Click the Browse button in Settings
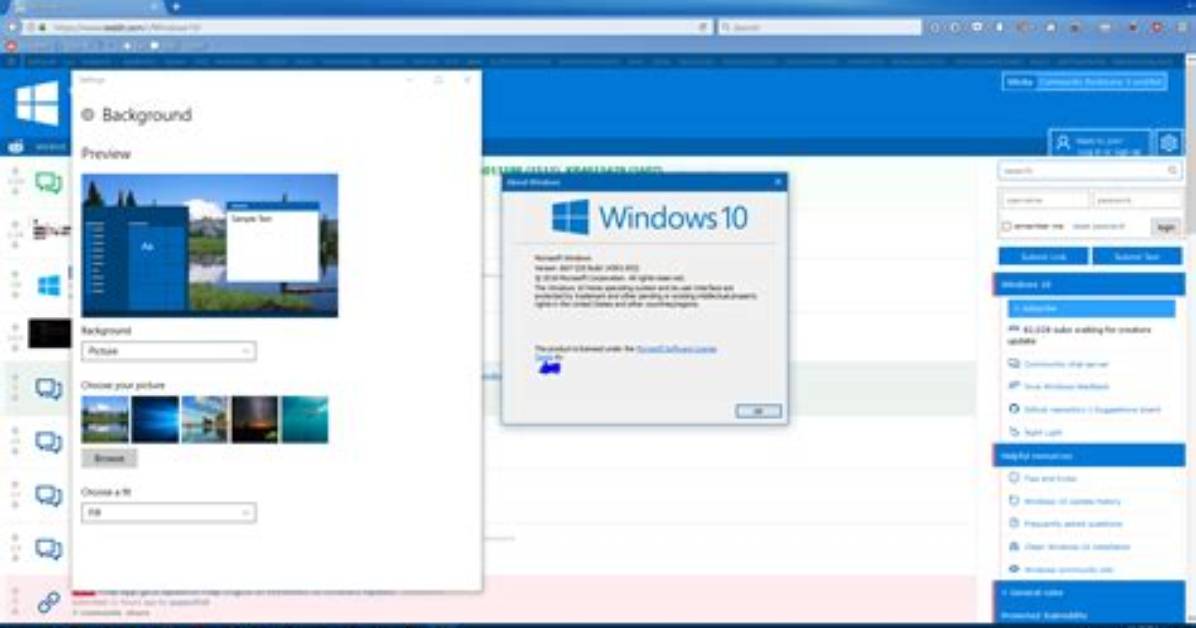This screenshot has height=628, width=1196. click(x=109, y=458)
